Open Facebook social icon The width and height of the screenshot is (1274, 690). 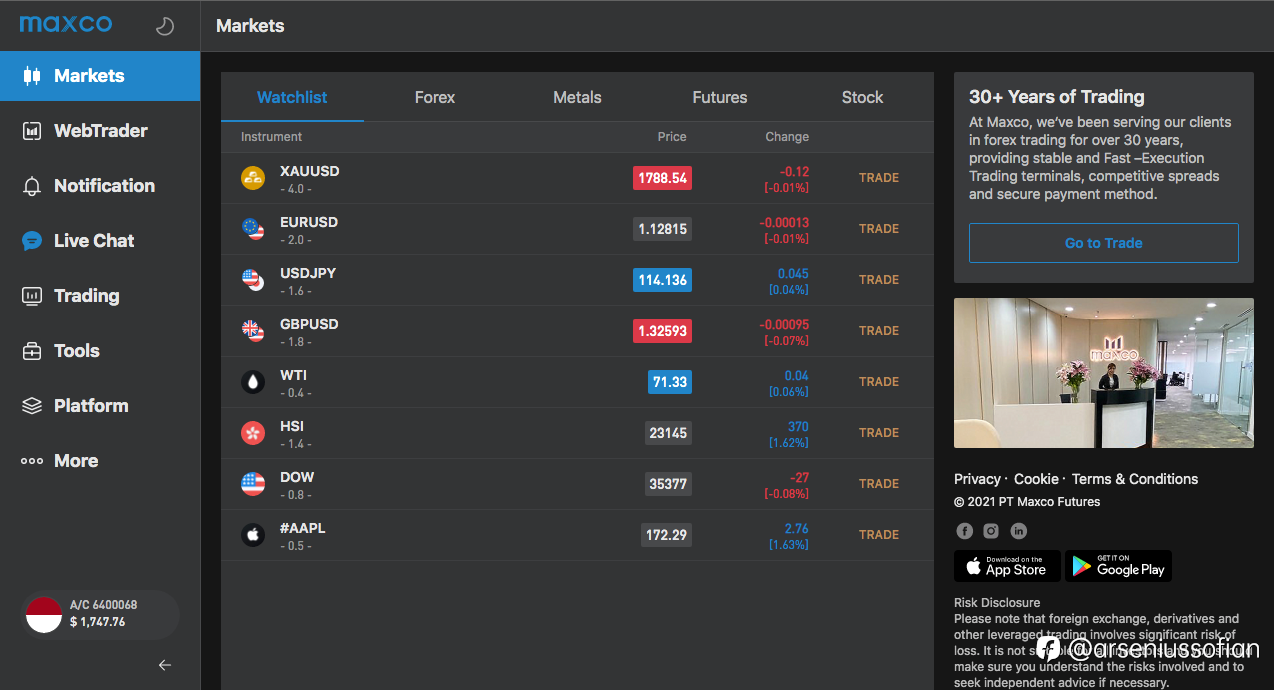[964, 531]
